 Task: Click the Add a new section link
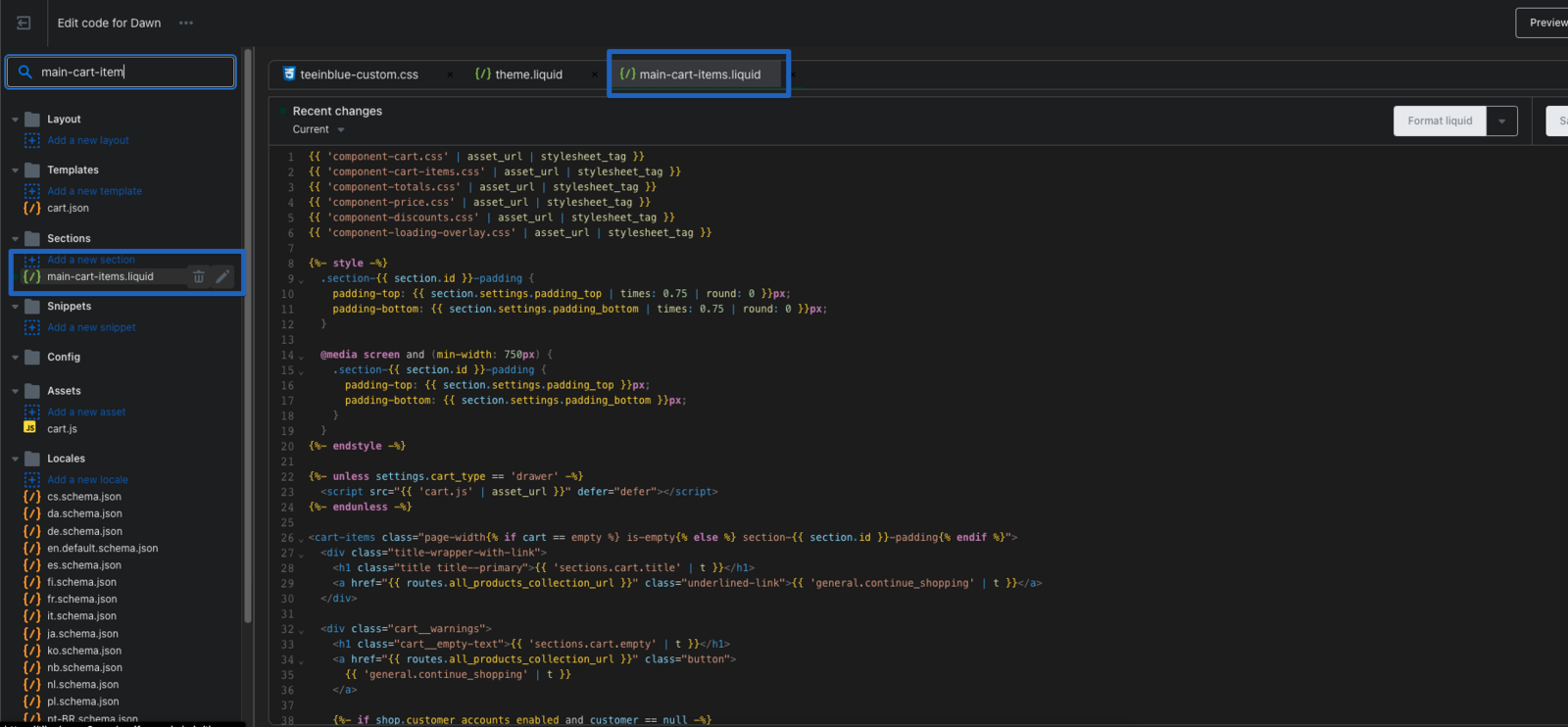pos(91,260)
